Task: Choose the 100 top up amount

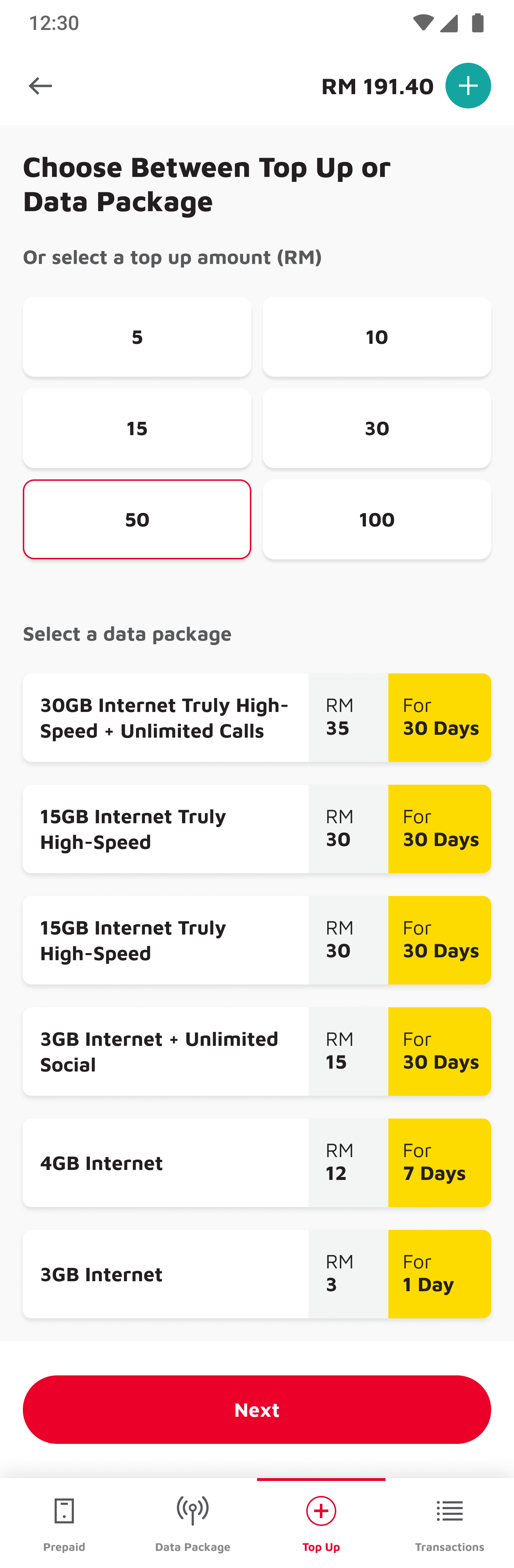Action: 376,519
